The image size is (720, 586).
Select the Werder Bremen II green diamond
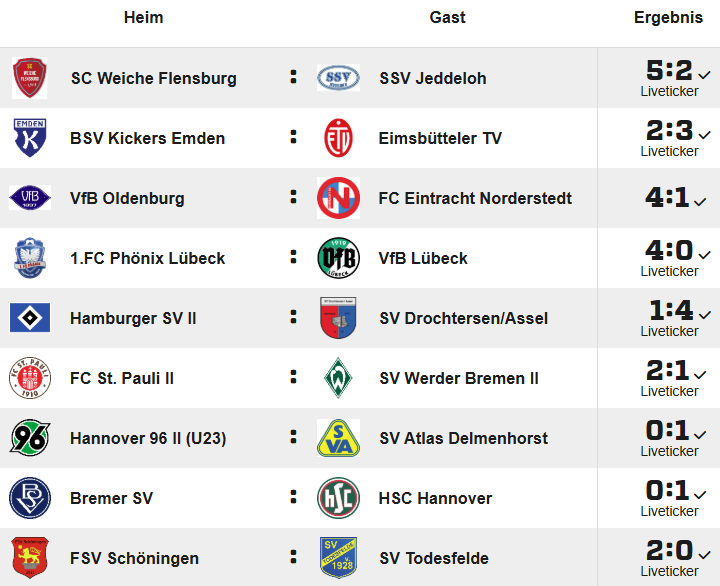(338, 378)
